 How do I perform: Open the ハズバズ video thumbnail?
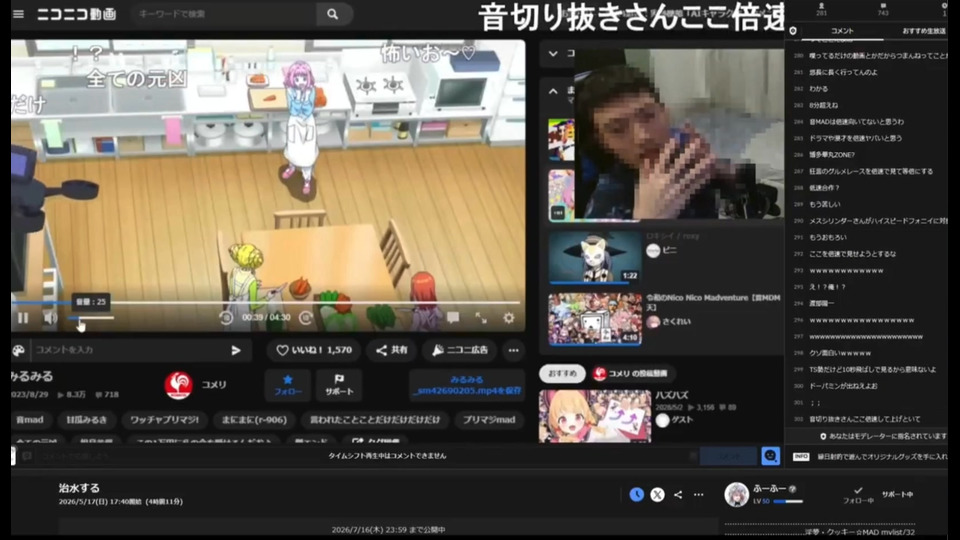(x=594, y=416)
